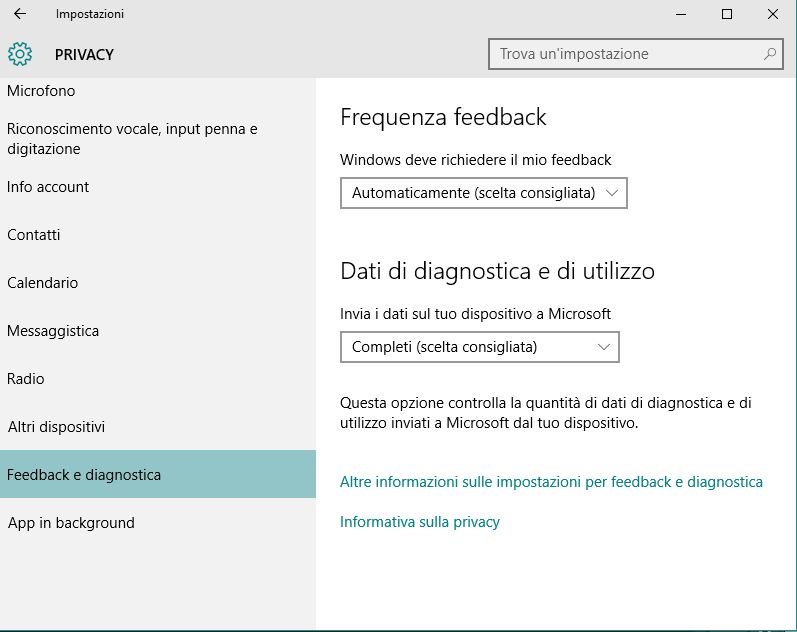Click the back arrow icon

20,14
